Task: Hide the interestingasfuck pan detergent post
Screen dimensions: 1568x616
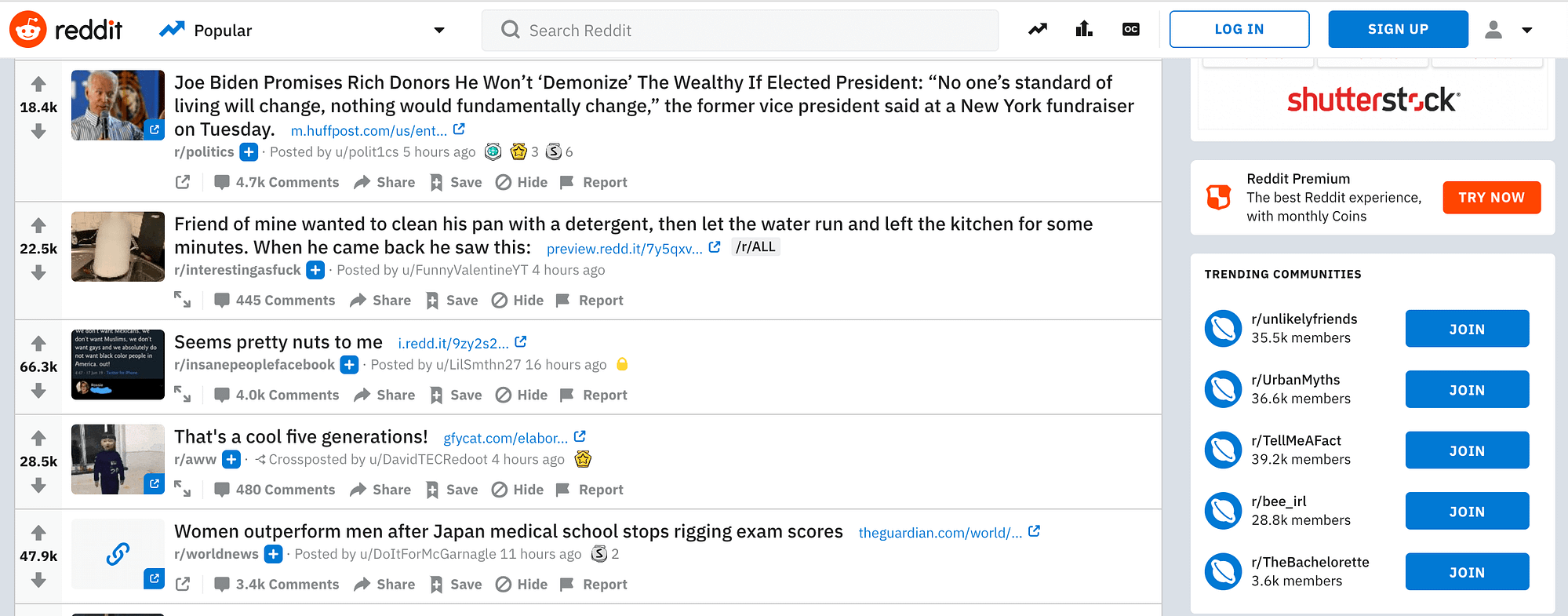Action: pyautogui.click(x=518, y=301)
